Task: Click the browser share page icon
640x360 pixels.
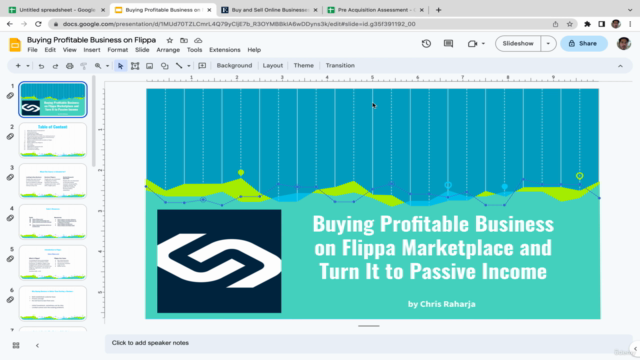Action: (556, 24)
